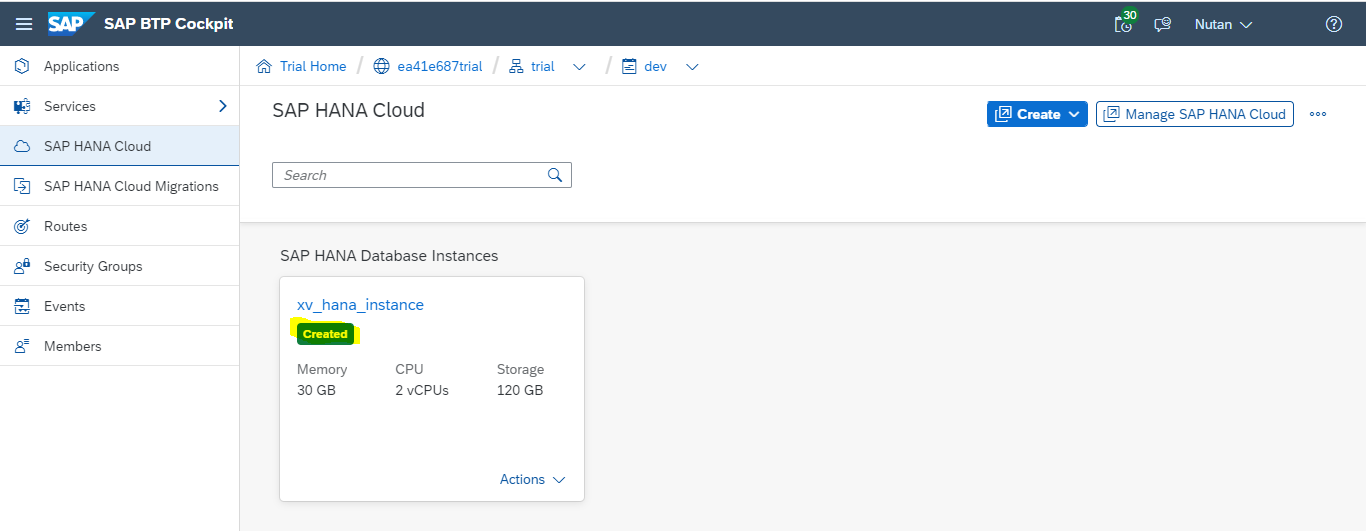Open the hamburger navigation menu
The image size is (1366, 531).
point(24,24)
